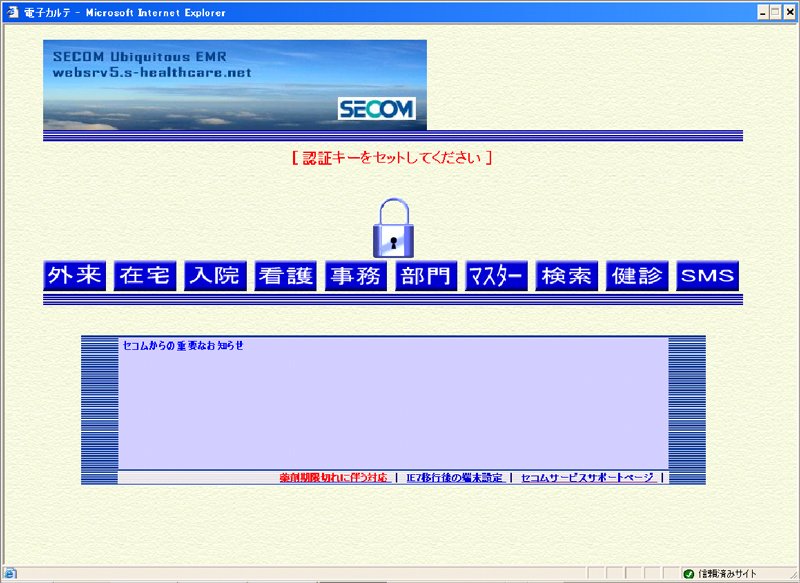
Task: Open the セコムサービスサポートページ link
Action: coord(587,478)
